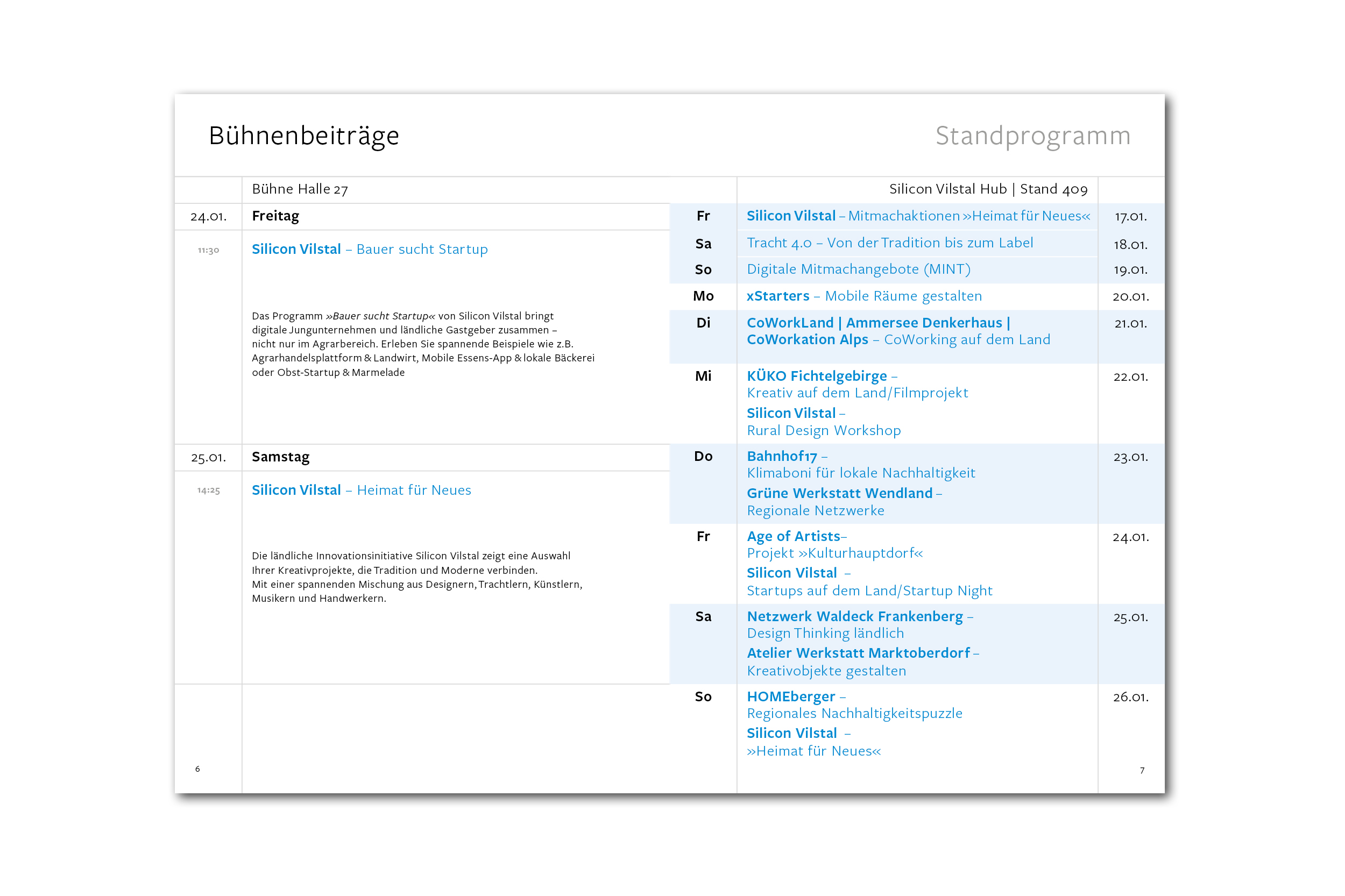
Task: Select the 'Atelier Werkstatt Marktoberdorf' title
Action: 859,653
